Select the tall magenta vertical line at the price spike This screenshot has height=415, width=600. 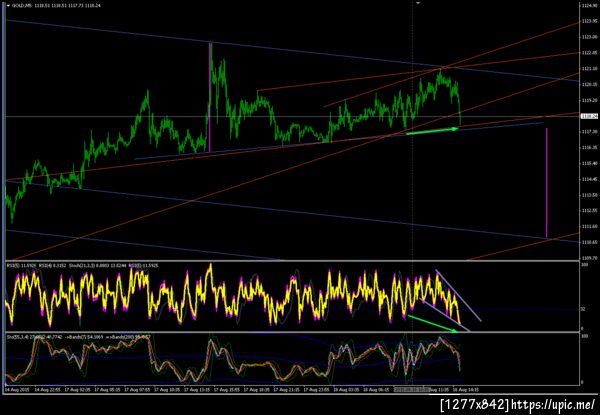pos(210,96)
